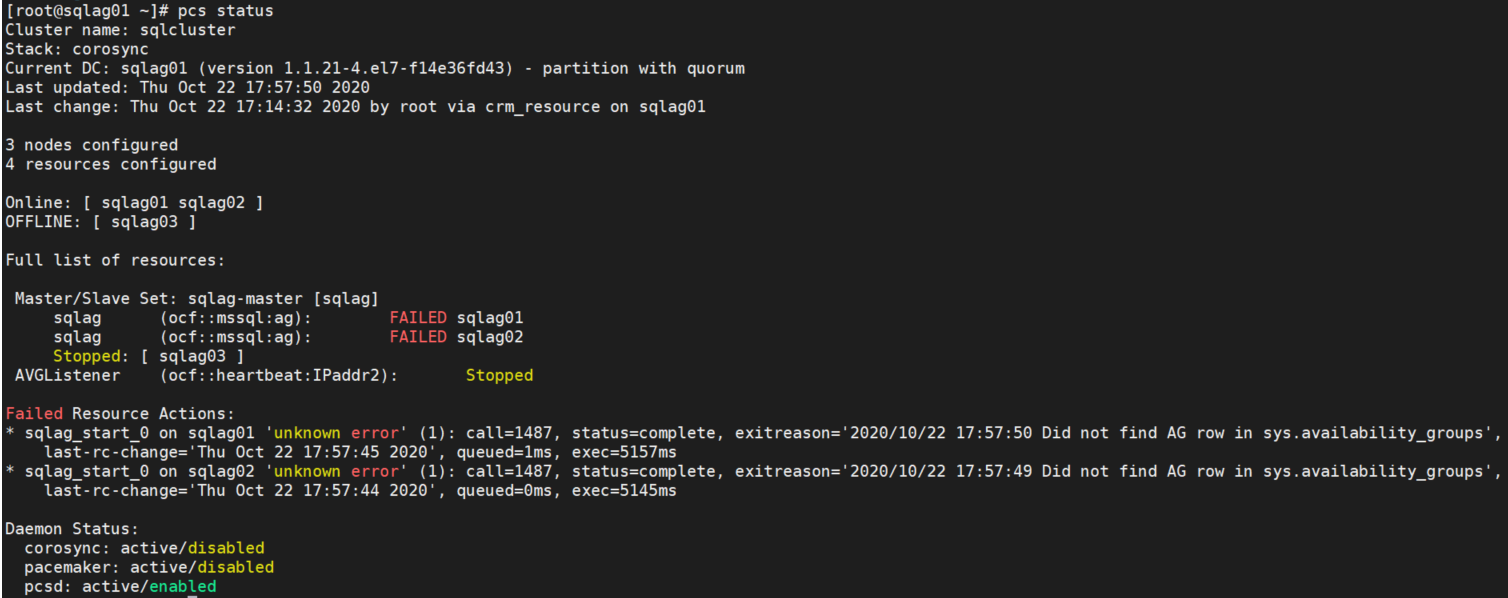This screenshot has width=1508, height=598.
Task: Click the red 'Failed' Resource Actions heading
Action: click(34, 414)
